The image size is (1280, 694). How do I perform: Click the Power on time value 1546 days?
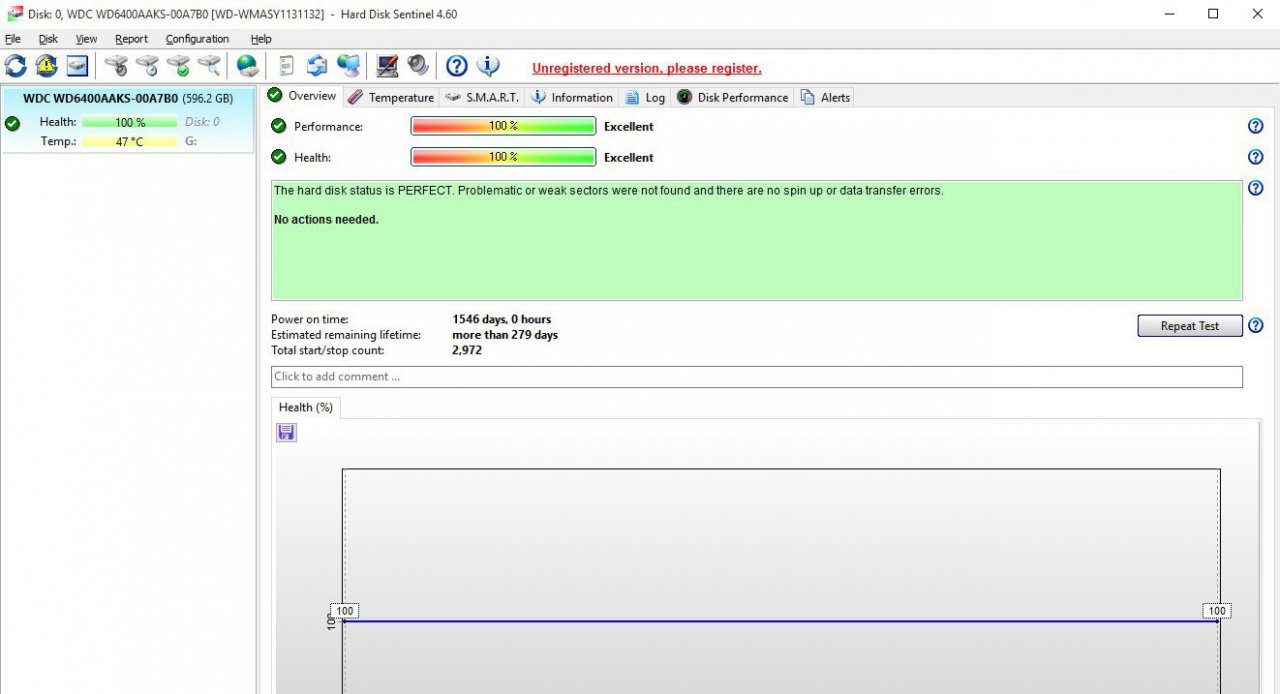[501, 320]
